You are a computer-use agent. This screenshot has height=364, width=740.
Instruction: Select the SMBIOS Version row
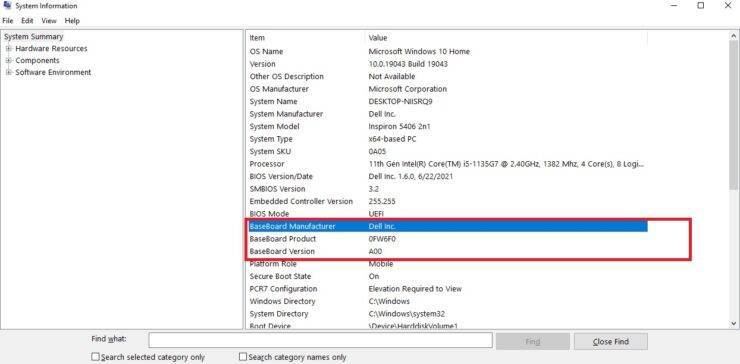pos(447,189)
